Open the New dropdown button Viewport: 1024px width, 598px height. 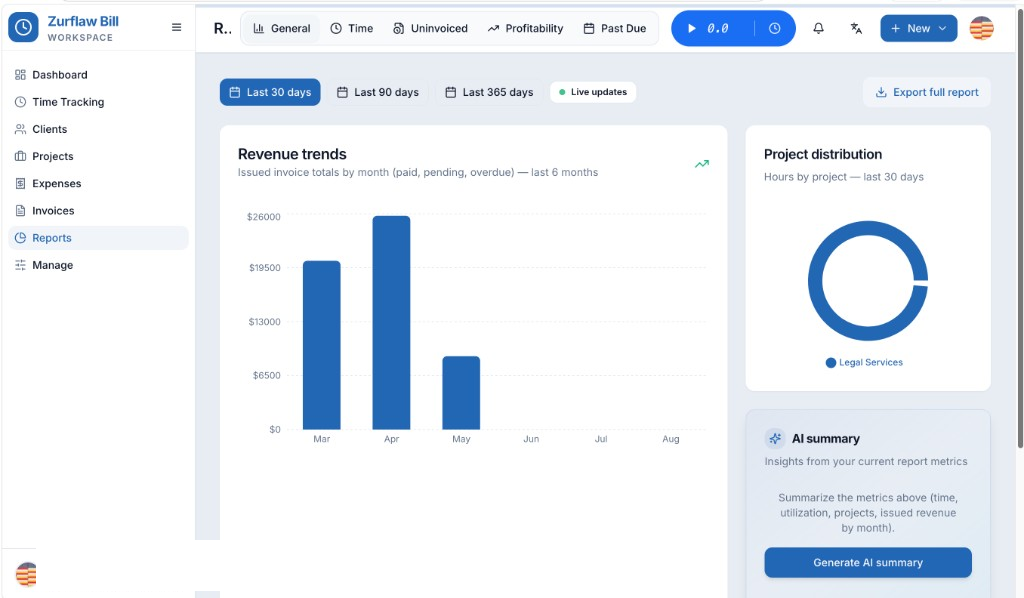(918, 28)
